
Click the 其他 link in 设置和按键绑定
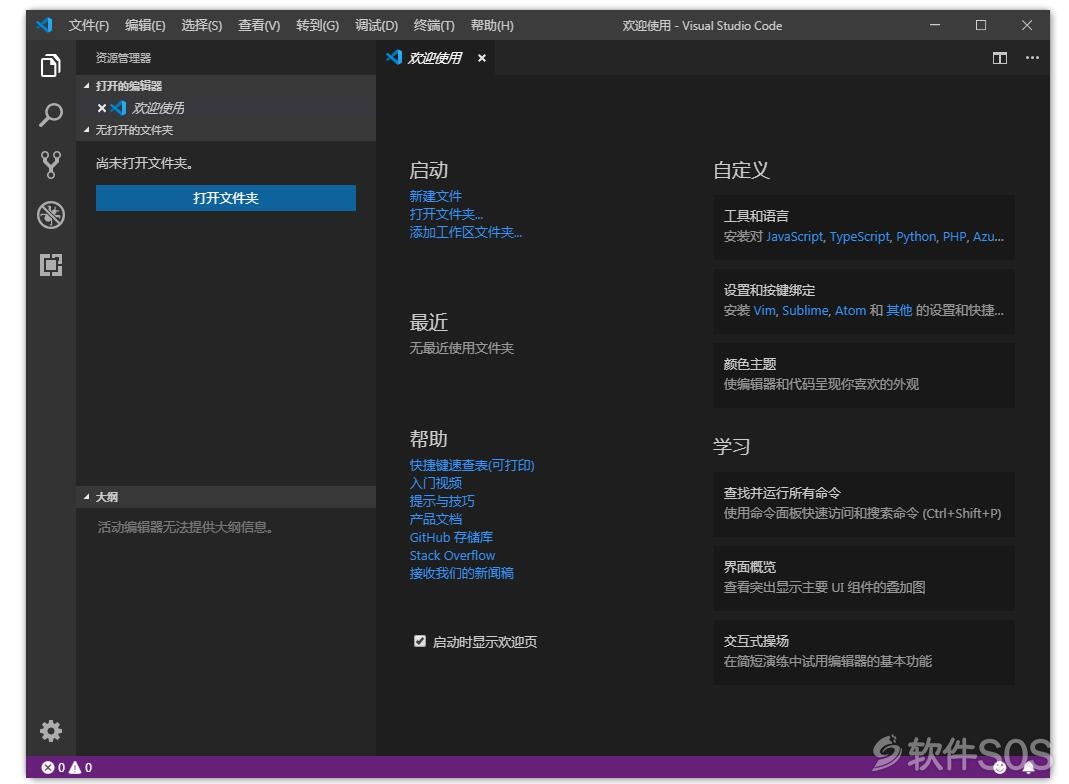coord(899,310)
